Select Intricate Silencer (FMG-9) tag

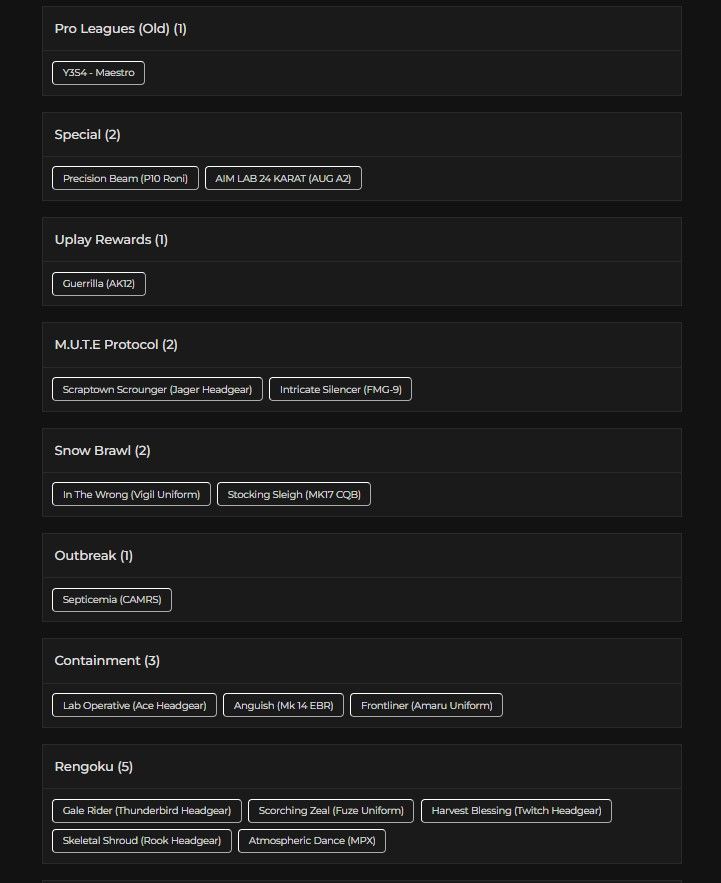click(341, 389)
